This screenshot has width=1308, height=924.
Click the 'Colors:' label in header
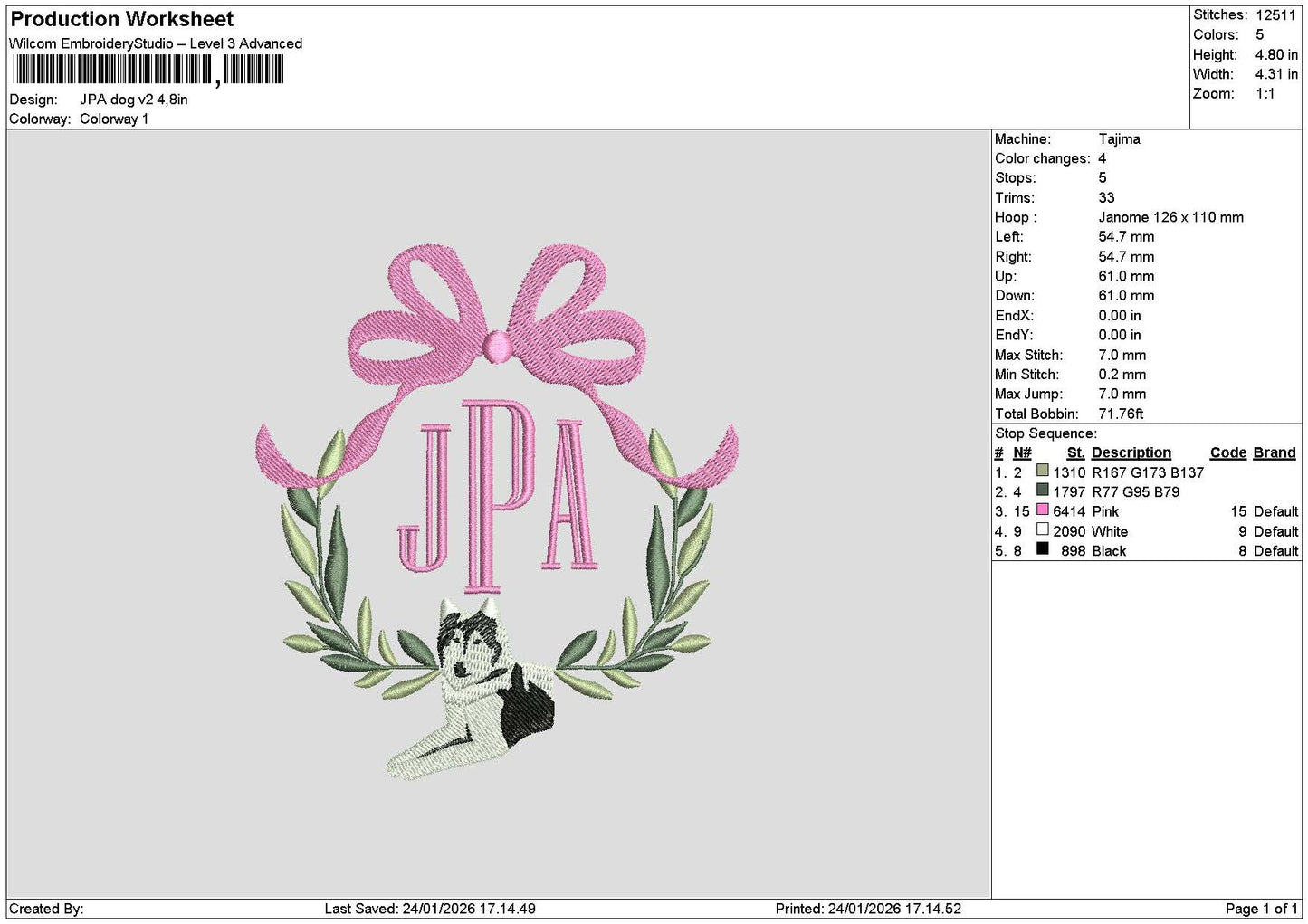pos(1216,34)
